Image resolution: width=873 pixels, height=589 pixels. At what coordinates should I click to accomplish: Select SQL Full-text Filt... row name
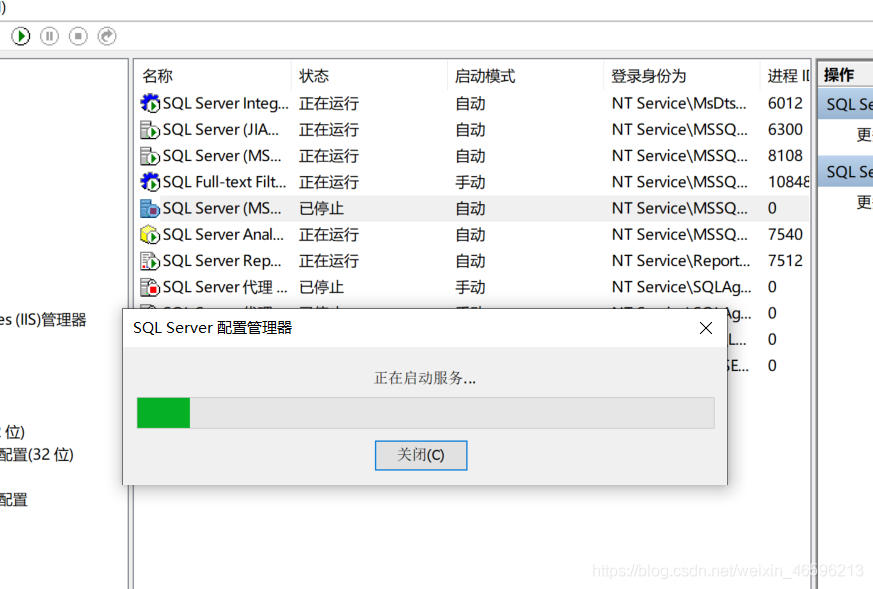click(x=224, y=182)
